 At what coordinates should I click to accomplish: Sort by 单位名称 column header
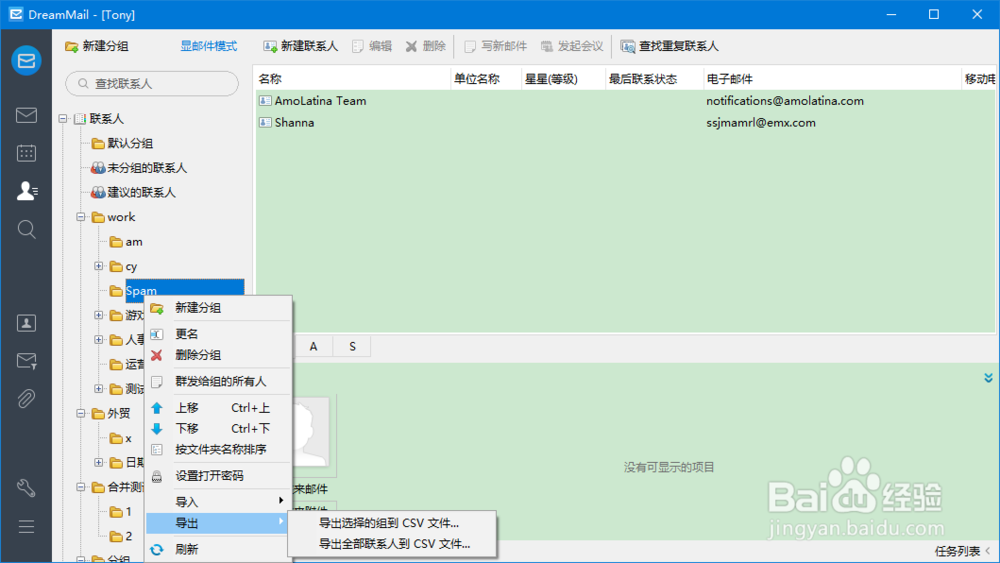486,79
